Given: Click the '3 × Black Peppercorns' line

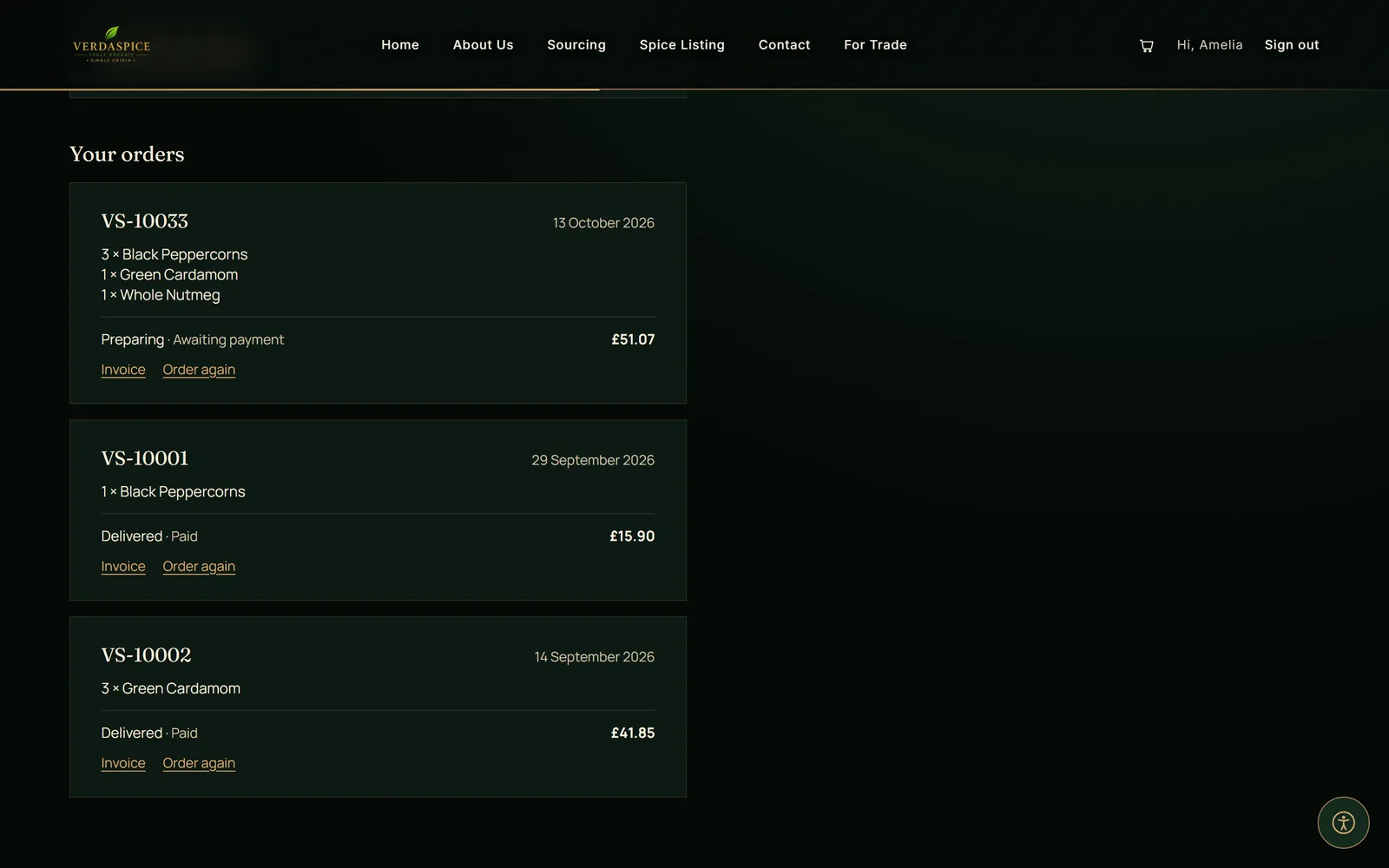Looking at the screenshot, I should [174, 254].
